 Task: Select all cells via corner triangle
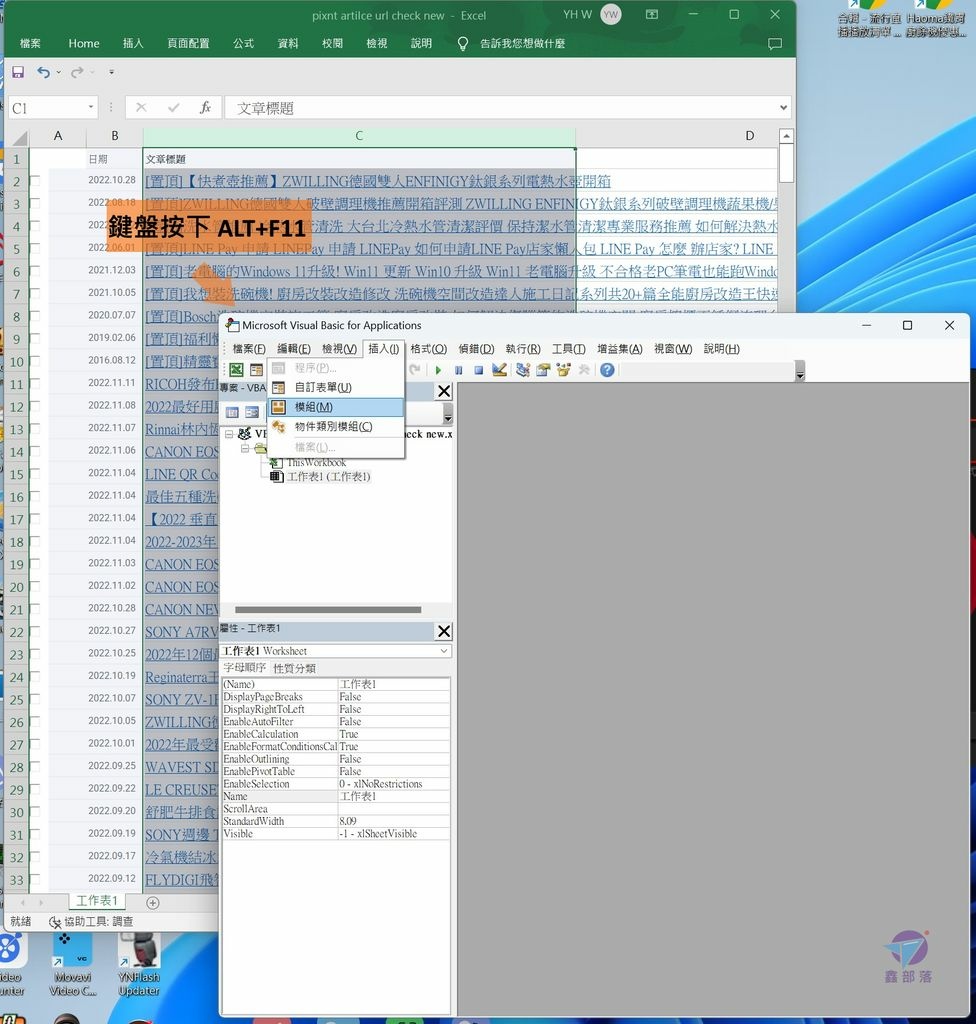tap(20, 137)
